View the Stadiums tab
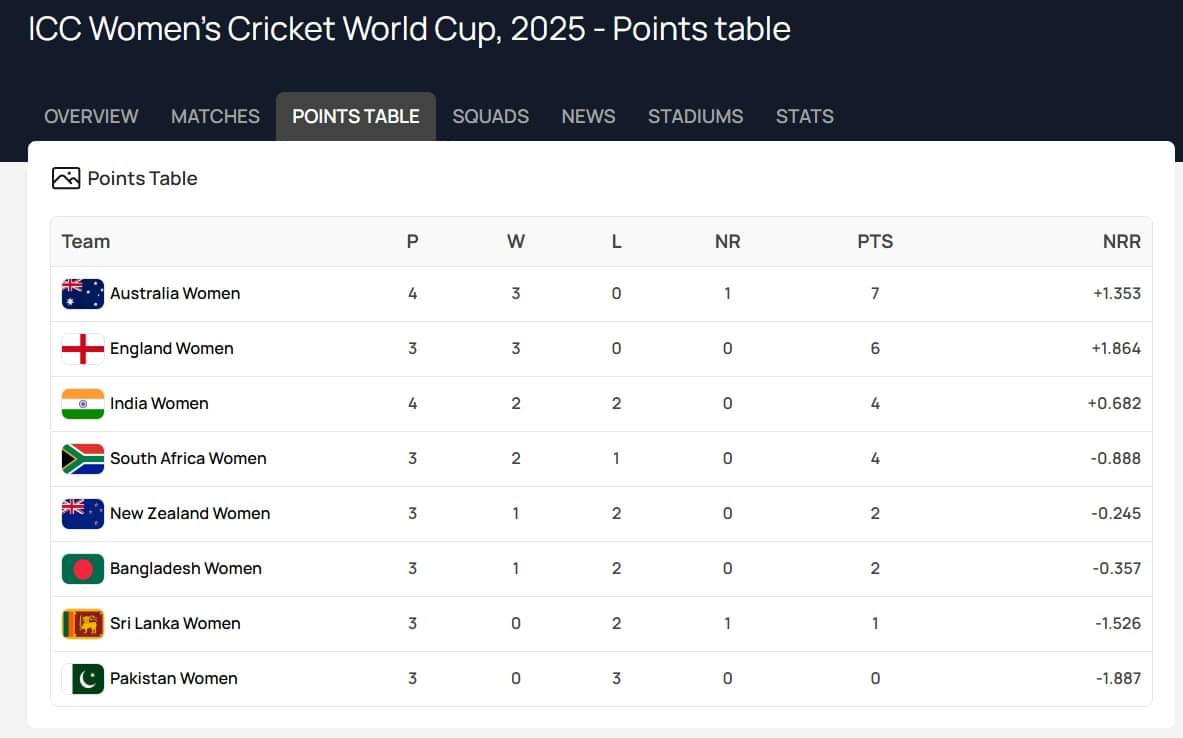 695,116
